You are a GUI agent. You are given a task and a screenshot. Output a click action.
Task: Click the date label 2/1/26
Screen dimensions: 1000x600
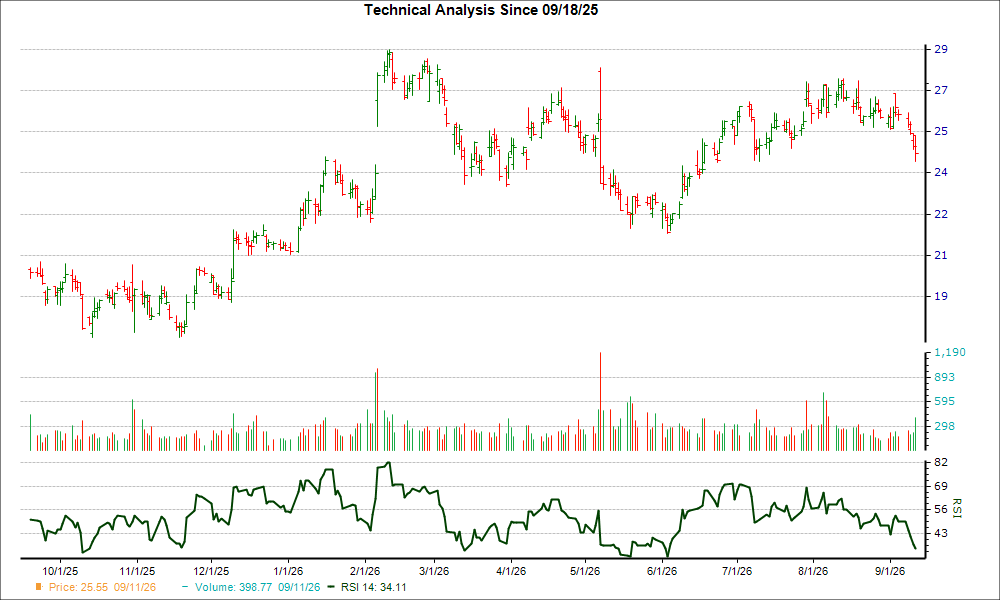coord(365,571)
